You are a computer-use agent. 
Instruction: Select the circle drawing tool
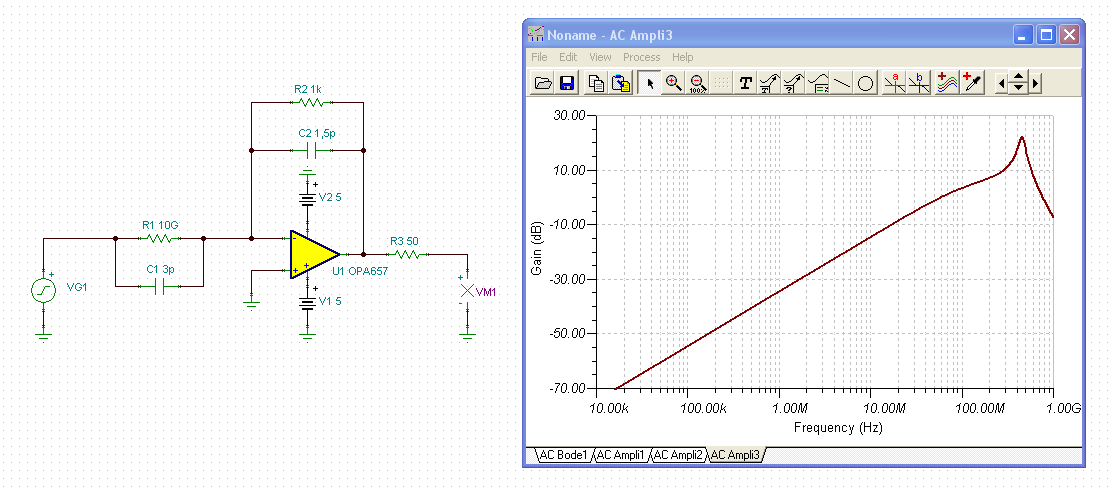point(865,83)
